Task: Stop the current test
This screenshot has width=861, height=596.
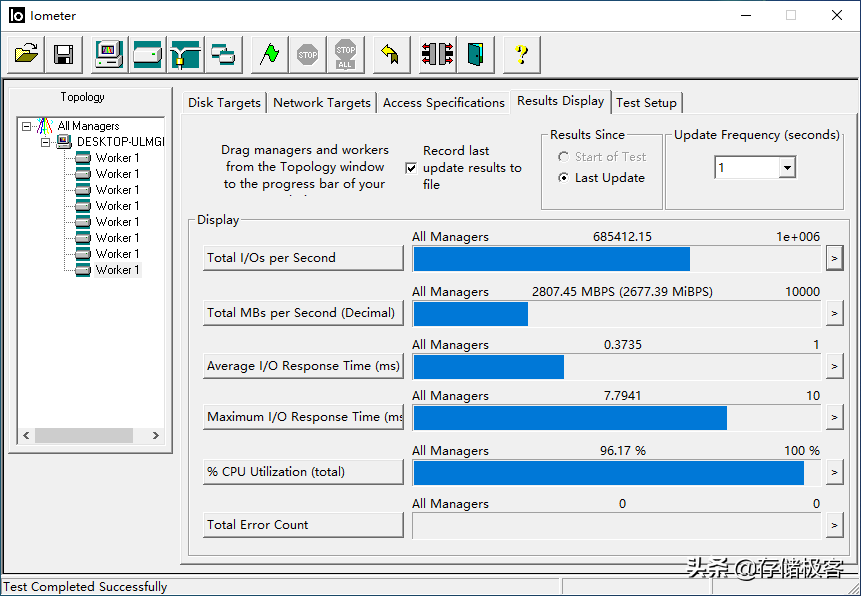Action: coord(308,54)
